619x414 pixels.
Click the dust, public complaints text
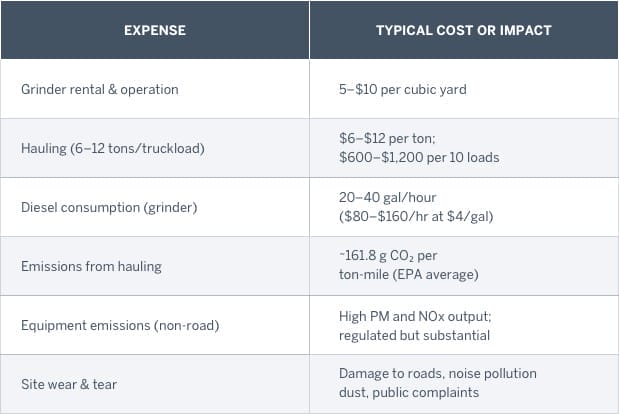click(x=409, y=393)
